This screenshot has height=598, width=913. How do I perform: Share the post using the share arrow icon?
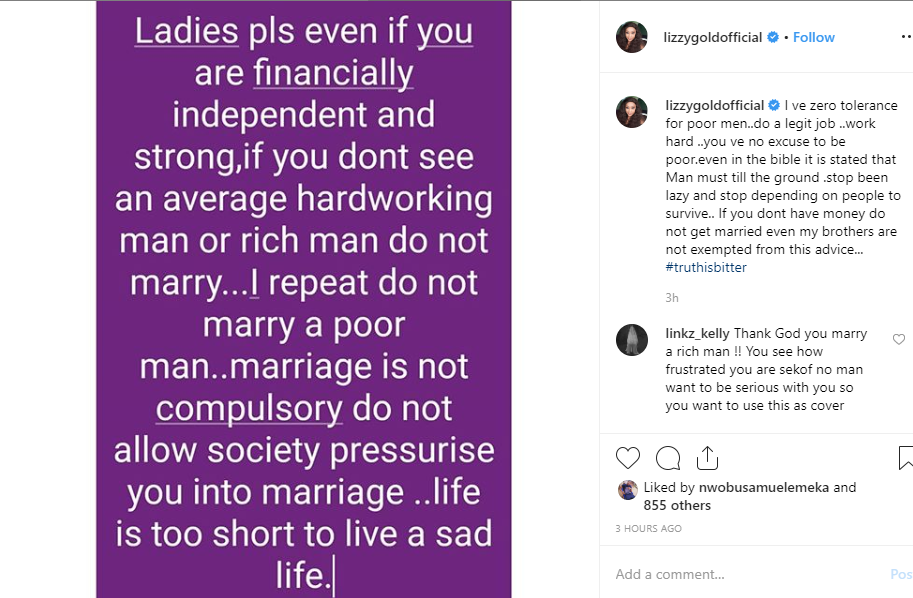[707, 457]
